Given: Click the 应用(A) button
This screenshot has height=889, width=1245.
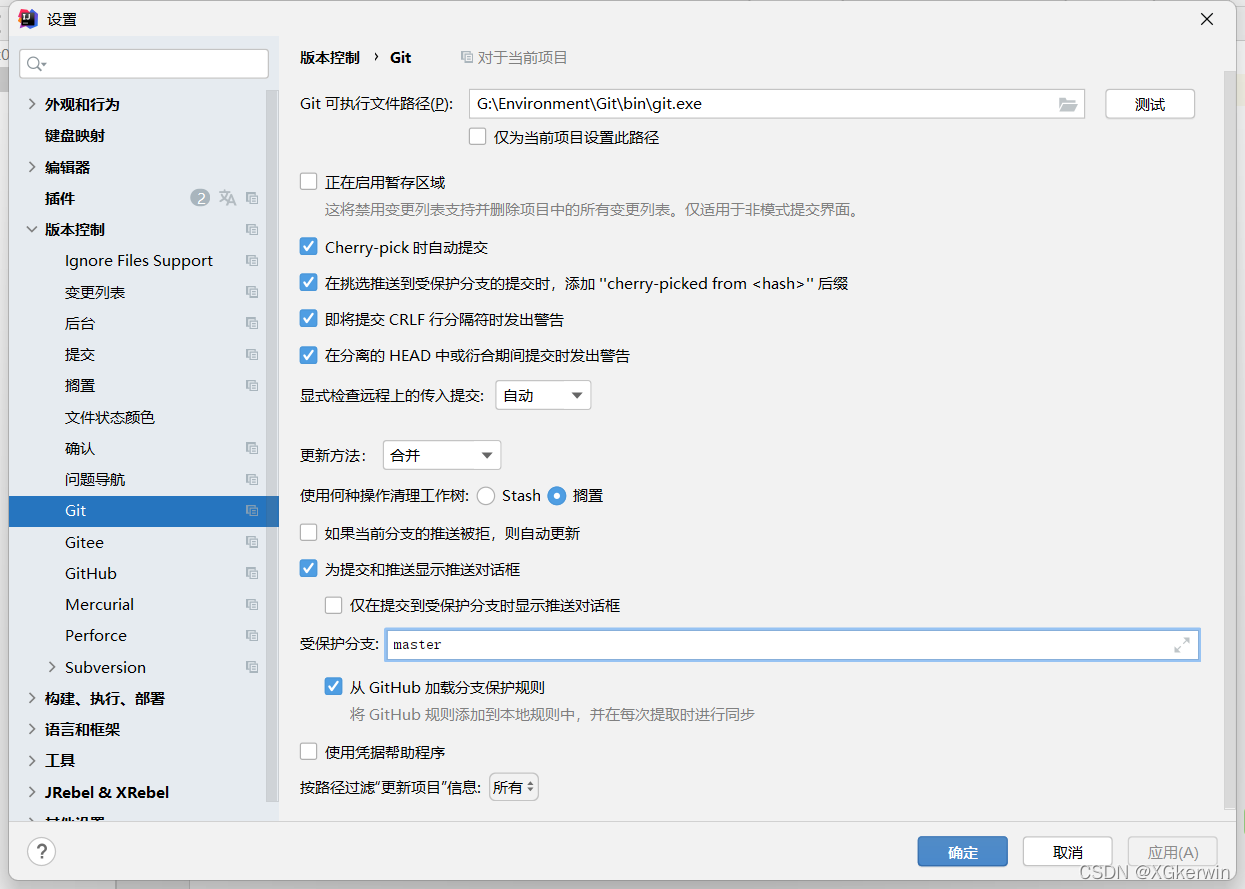Looking at the screenshot, I should coord(1173,852).
